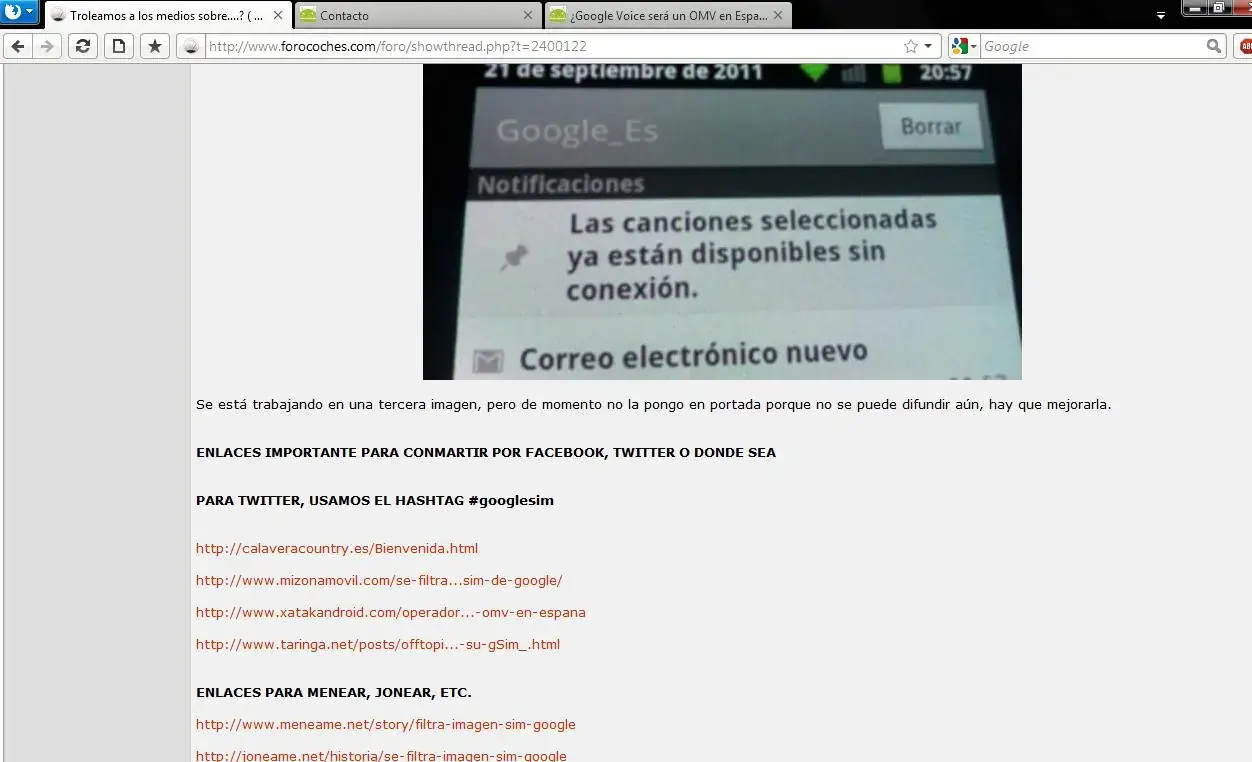The image size is (1252, 762).
Task: Open the Google search engine selector
Action: click(964, 46)
